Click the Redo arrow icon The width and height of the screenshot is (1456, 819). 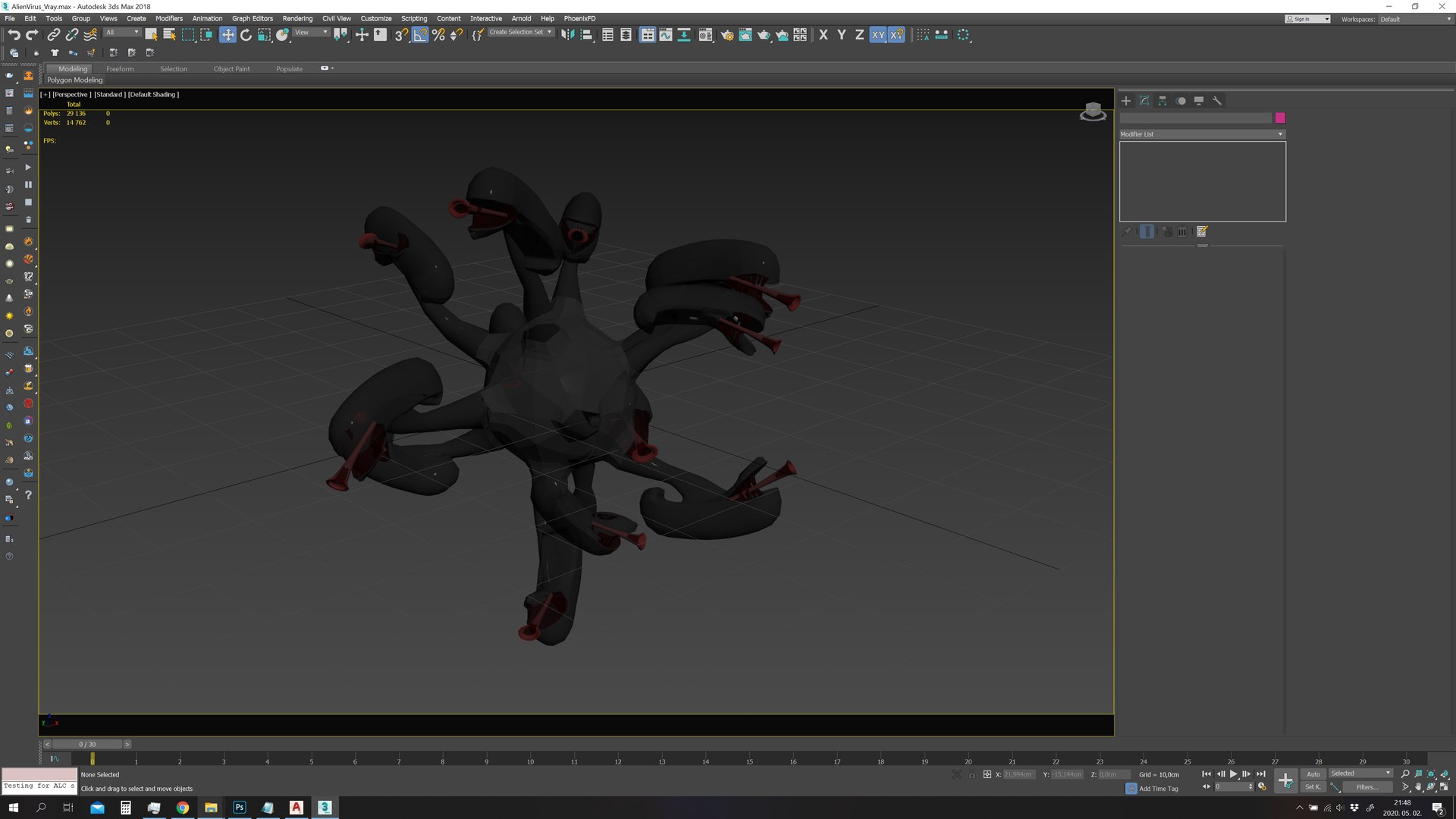[x=32, y=35]
